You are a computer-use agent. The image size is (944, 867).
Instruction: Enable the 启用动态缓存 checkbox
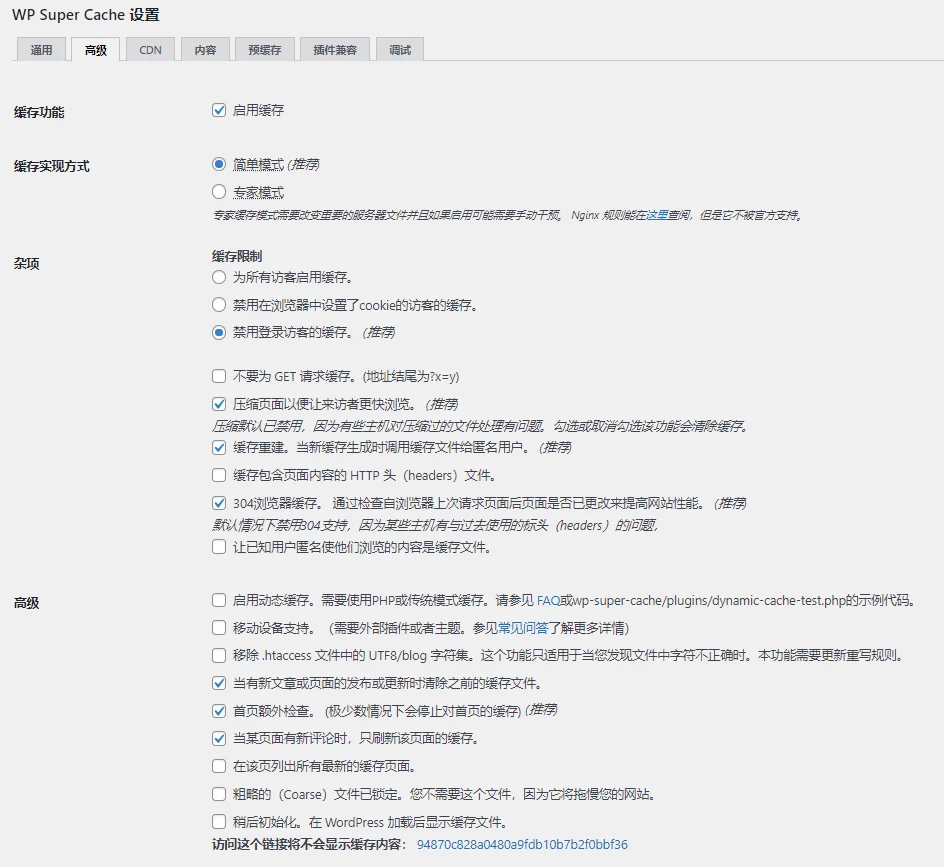click(x=219, y=600)
